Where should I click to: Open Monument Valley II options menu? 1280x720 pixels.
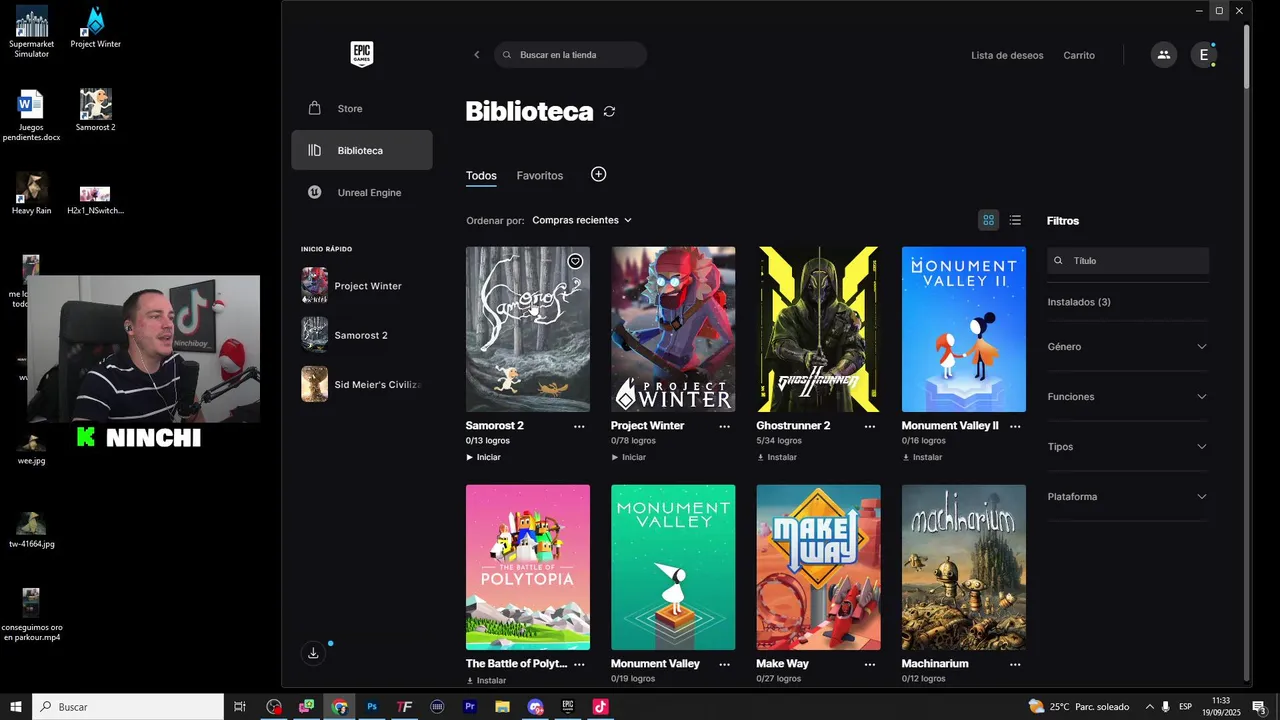1015,426
